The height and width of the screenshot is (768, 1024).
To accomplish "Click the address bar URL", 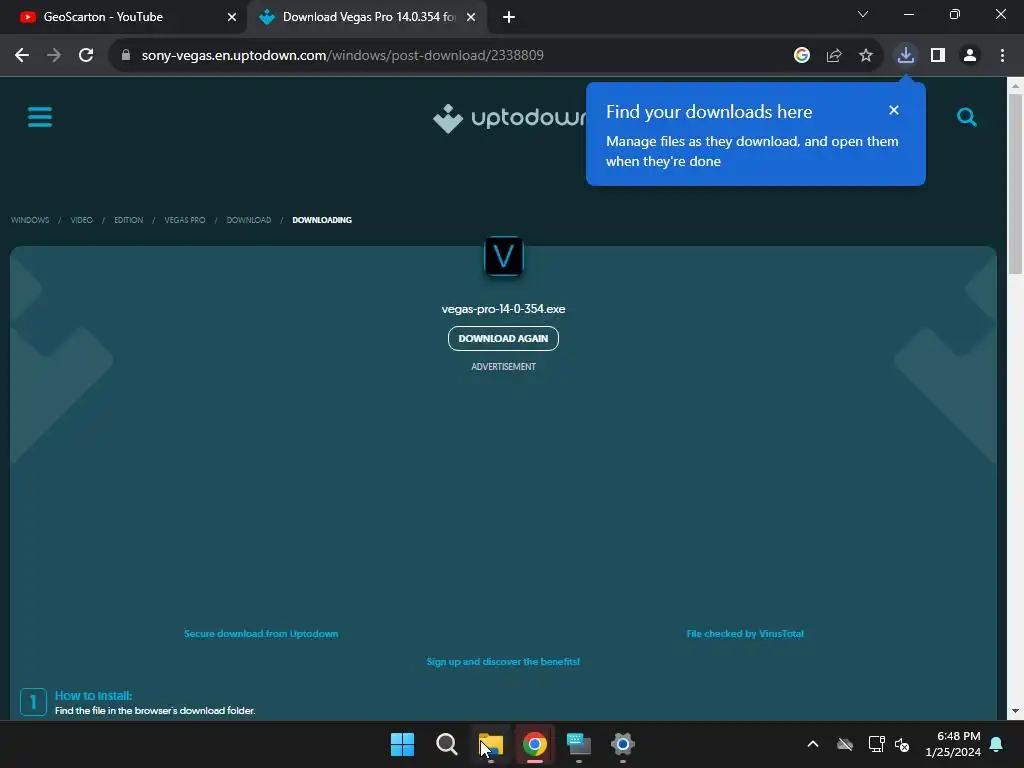I will click(342, 55).
